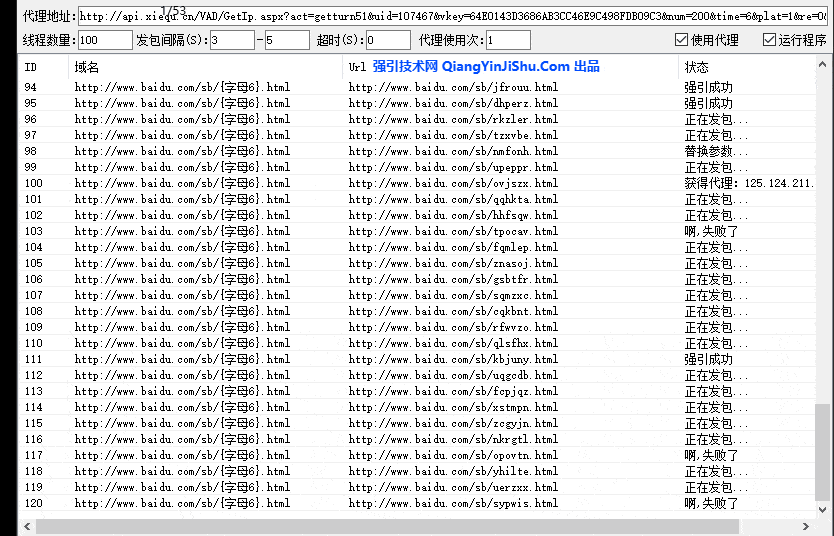Screen dimensions: 834x536
Task: Click the vertical scrollbar down arrow
Action: pos(822,509)
